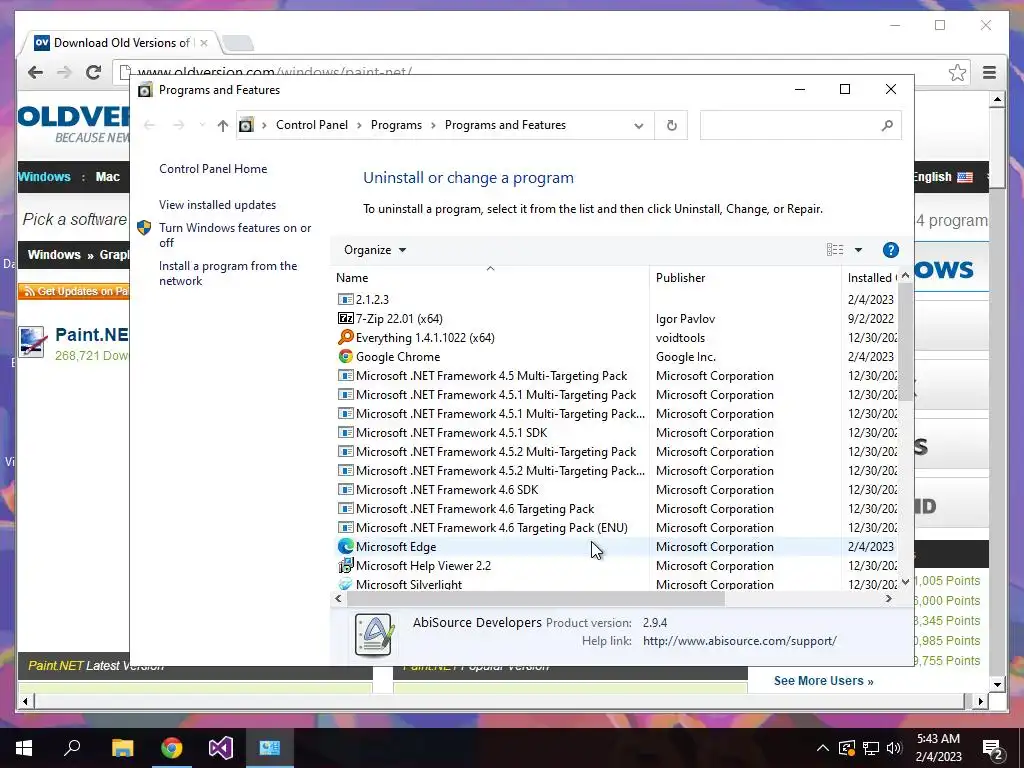
Task: Open File Explorer from taskbar
Action: point(122,748)
